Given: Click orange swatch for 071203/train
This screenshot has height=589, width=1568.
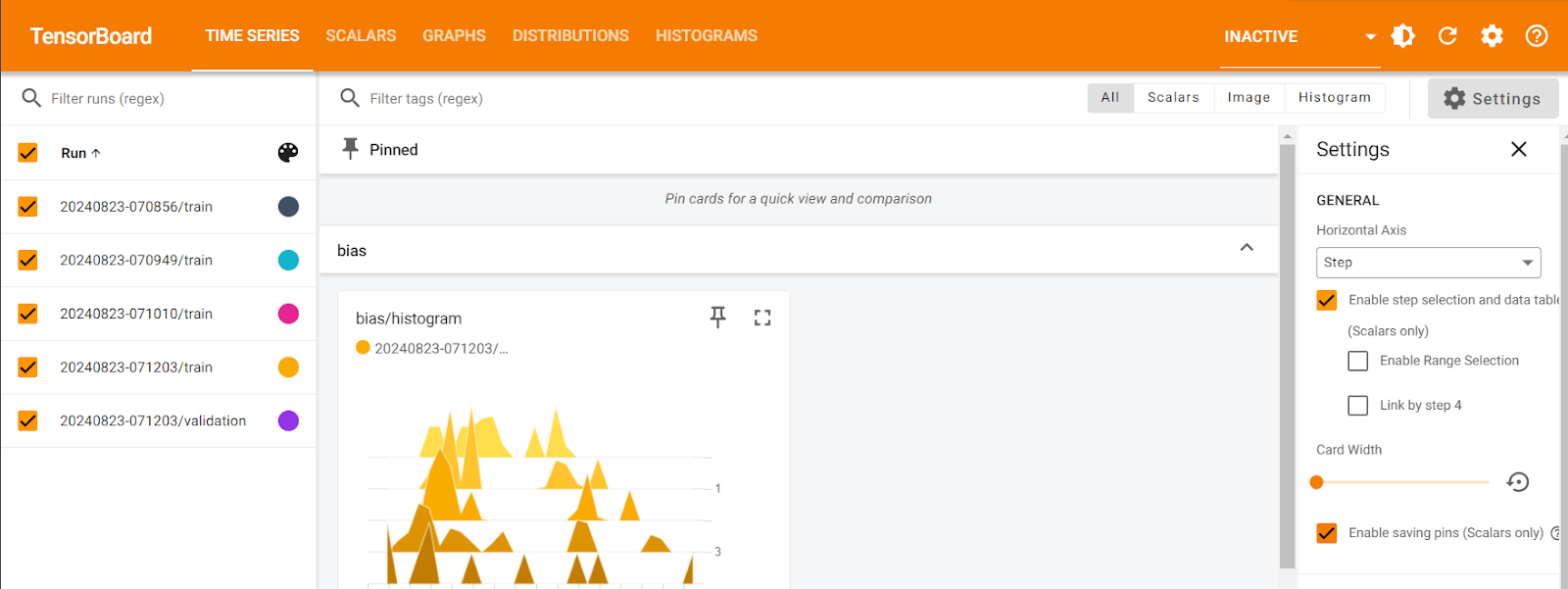Looking at the screenshot, I should 288,368.
